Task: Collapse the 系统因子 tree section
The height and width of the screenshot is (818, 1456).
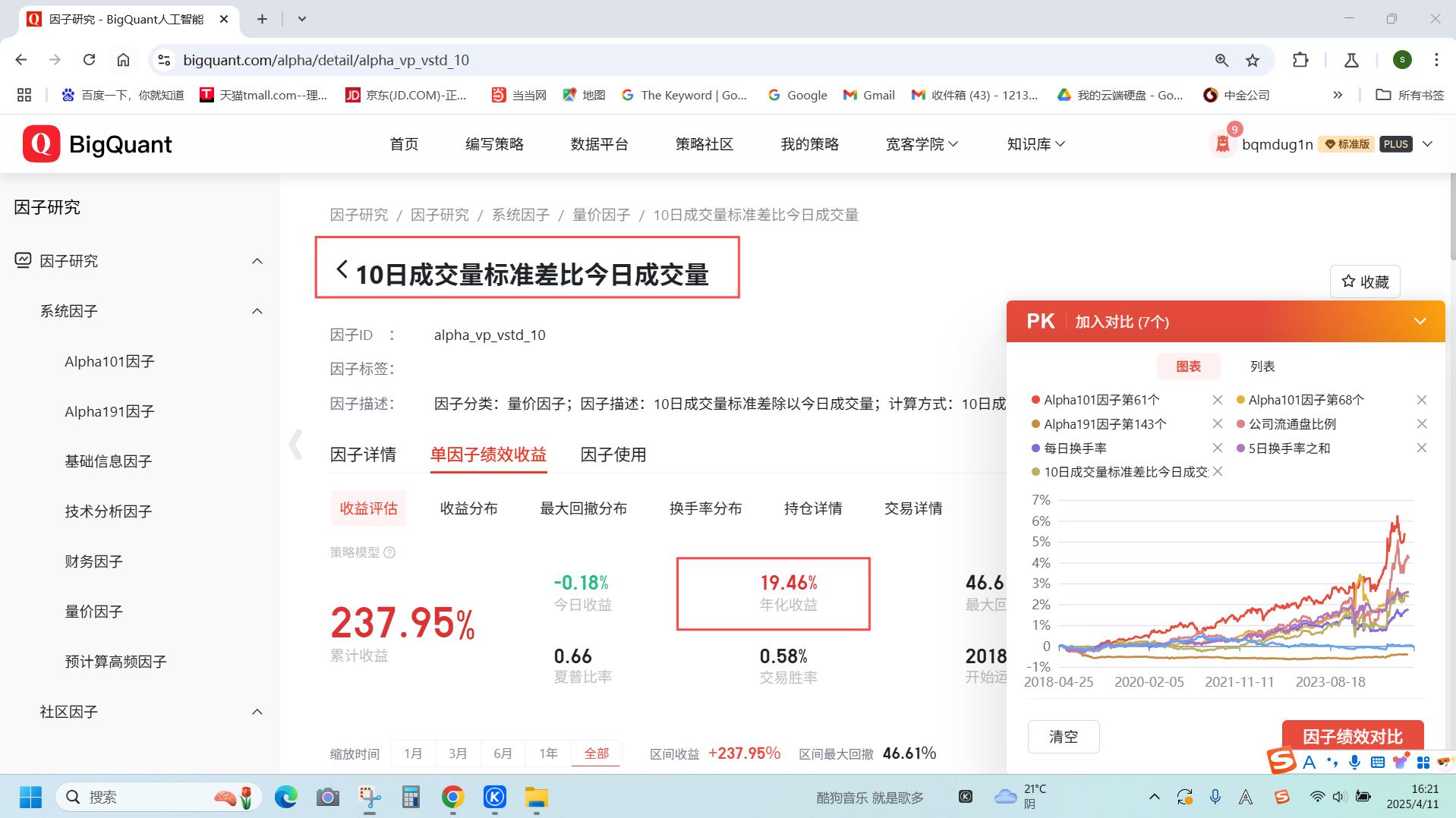Action: pos(257,311)
